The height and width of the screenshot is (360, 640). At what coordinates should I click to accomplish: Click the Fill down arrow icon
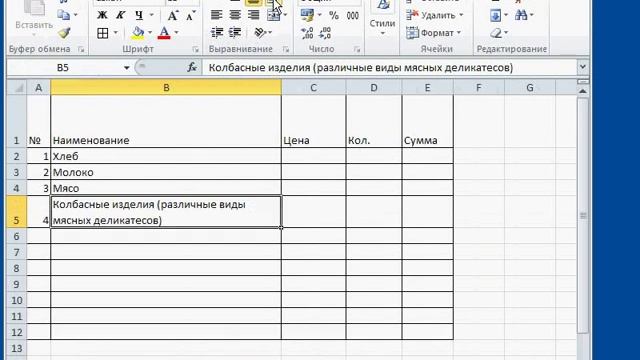496,16
